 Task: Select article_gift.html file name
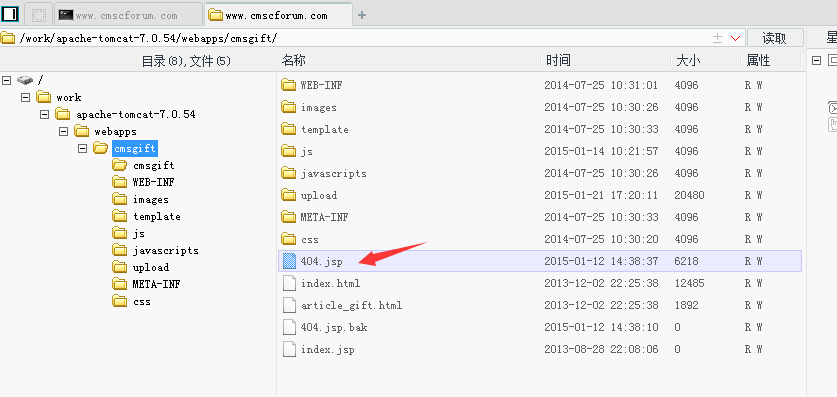[x=351, y=305]
